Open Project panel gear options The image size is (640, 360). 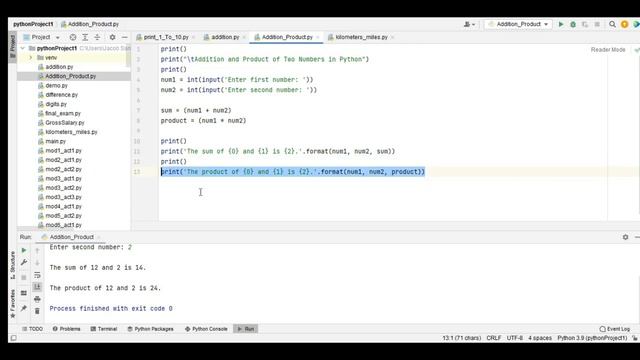click(x=112, y=37)
